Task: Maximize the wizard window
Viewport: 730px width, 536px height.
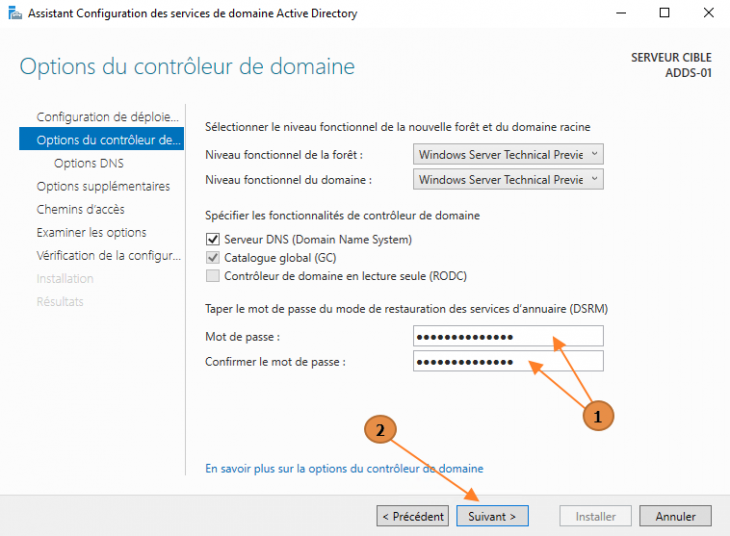Action: [x=664, y=13]
